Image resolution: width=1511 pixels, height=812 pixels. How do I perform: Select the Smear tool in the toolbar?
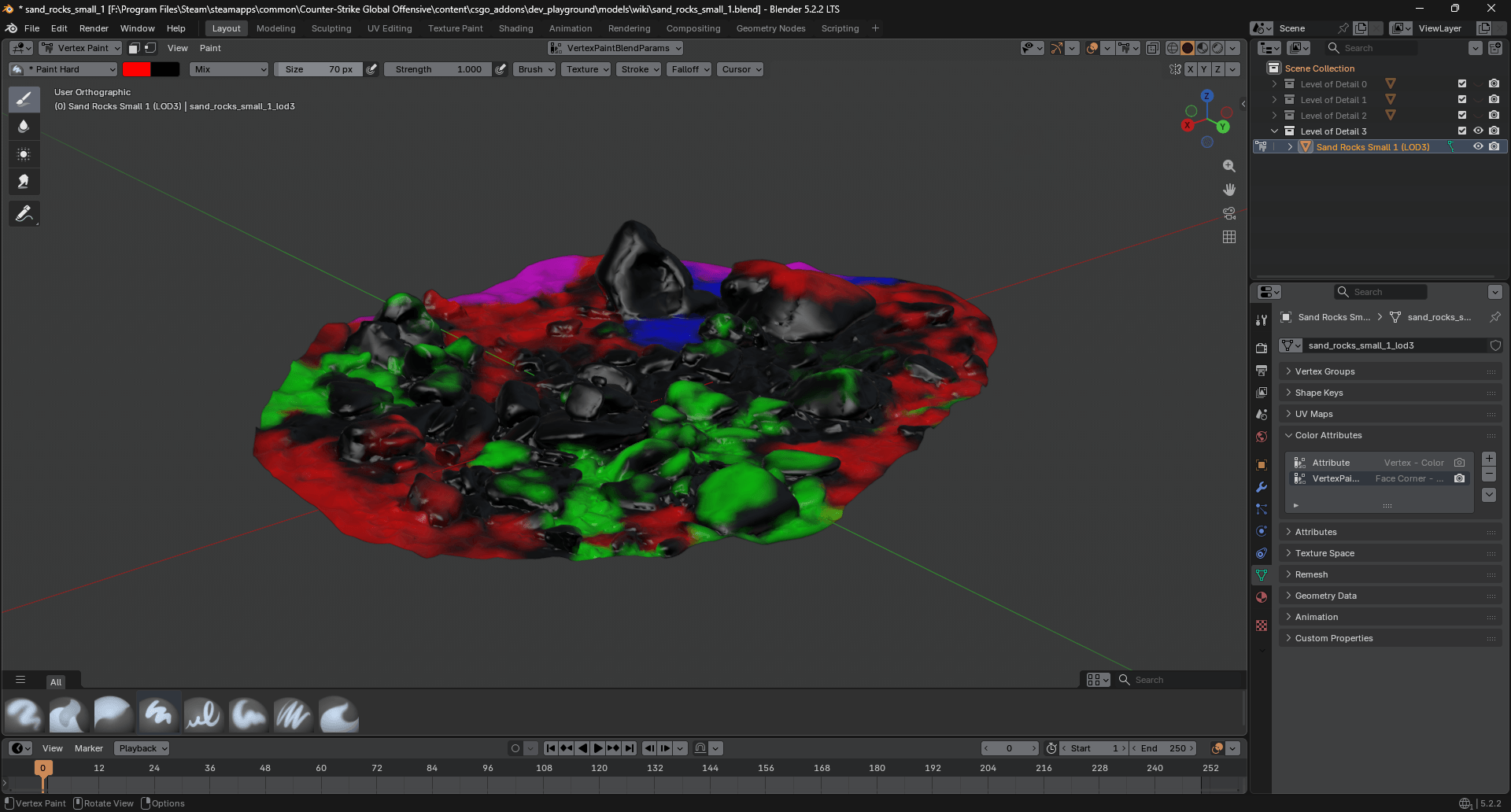coord(24,182)
